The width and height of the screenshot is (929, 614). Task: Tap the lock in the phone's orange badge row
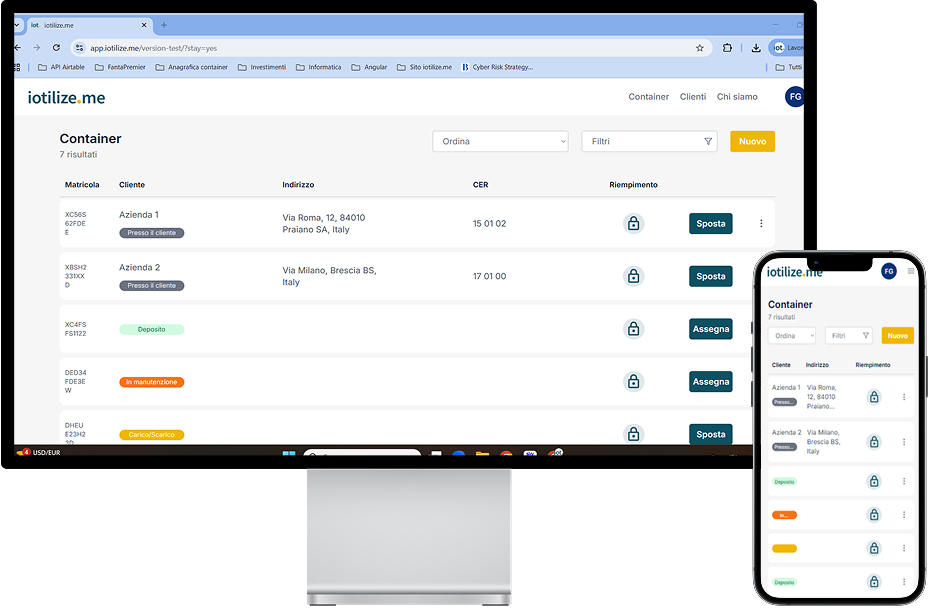point(874,515)
